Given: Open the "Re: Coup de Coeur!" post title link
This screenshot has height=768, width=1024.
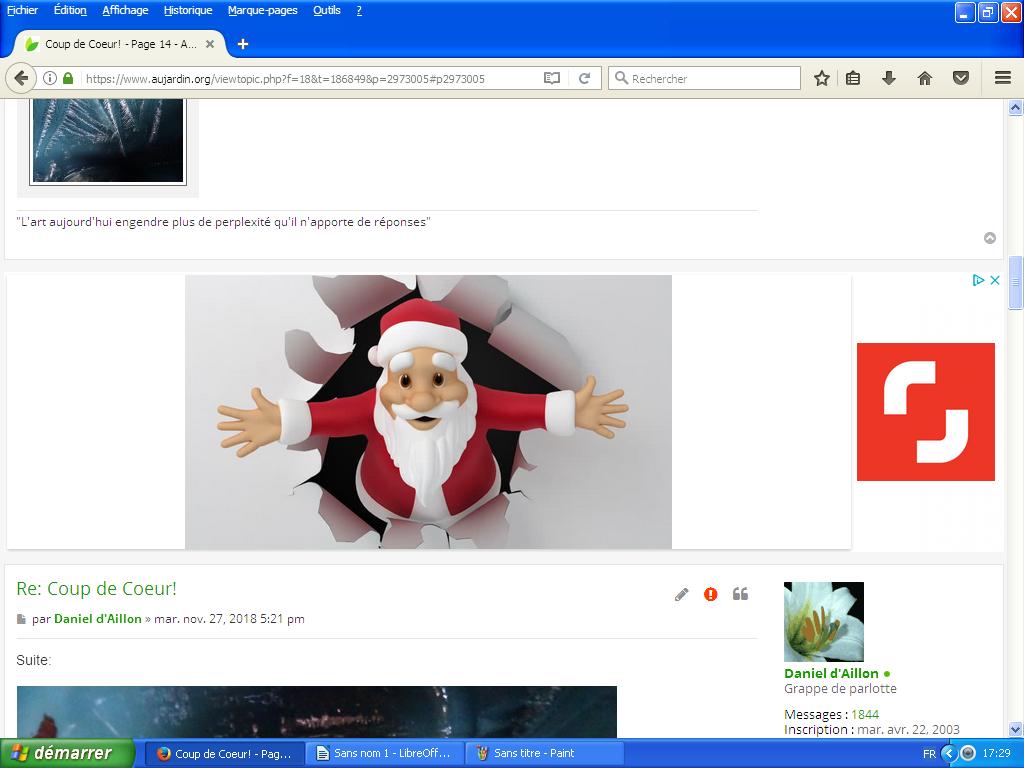Looking at the screenshot, I should [x=96, y=589].
